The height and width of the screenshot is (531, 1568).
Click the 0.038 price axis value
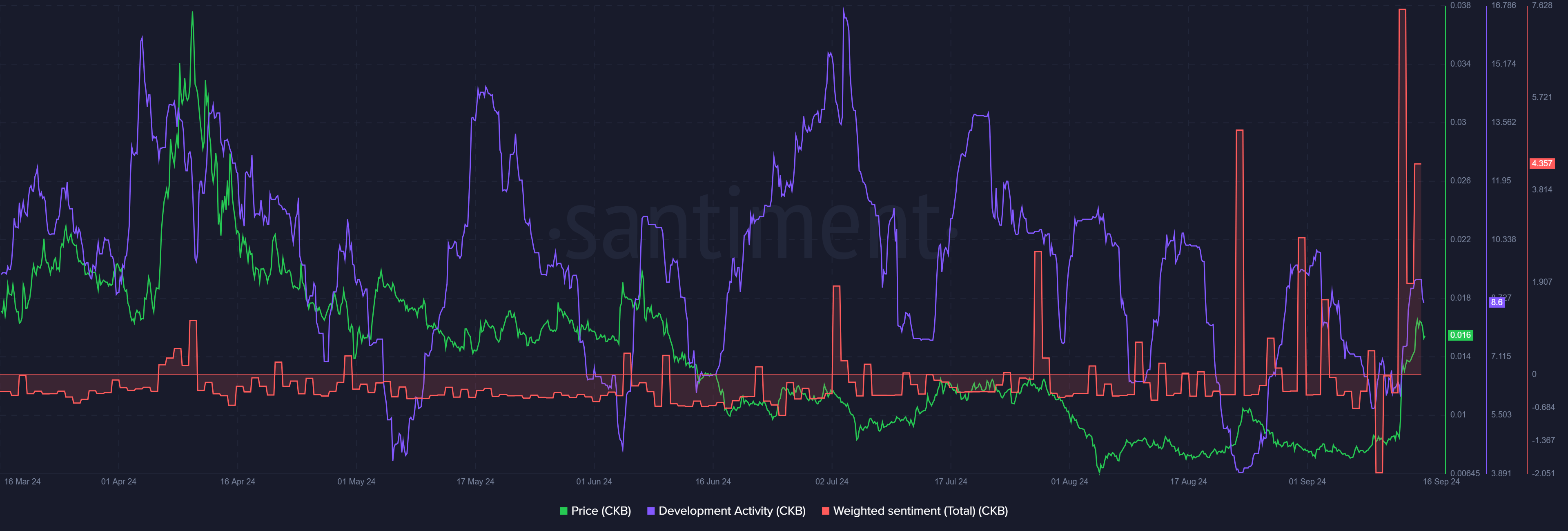pyautogui.click(x=1460, y=5)
